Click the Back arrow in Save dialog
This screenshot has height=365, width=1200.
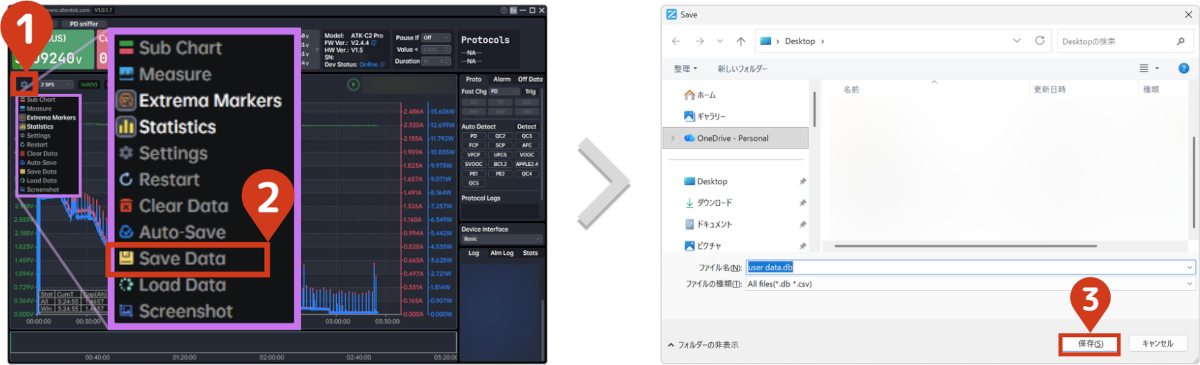click(x=676, y=42)
